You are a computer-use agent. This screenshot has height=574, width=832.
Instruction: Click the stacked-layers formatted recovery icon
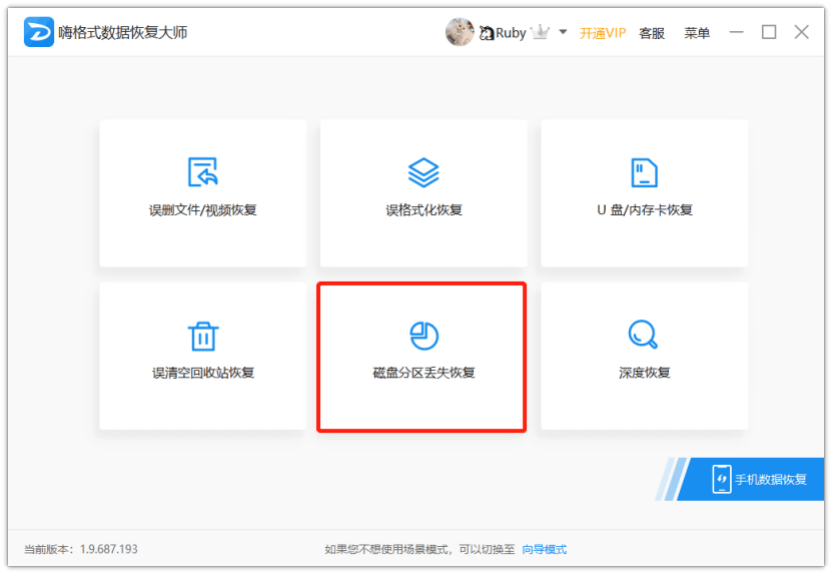click(423, 172)
